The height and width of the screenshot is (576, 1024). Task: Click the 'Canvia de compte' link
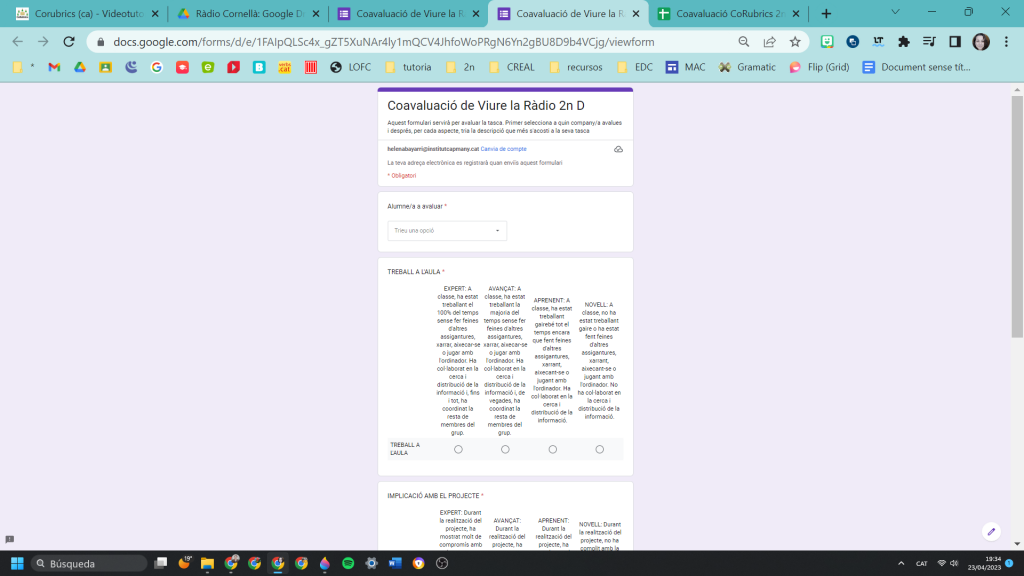click(503, 149)
